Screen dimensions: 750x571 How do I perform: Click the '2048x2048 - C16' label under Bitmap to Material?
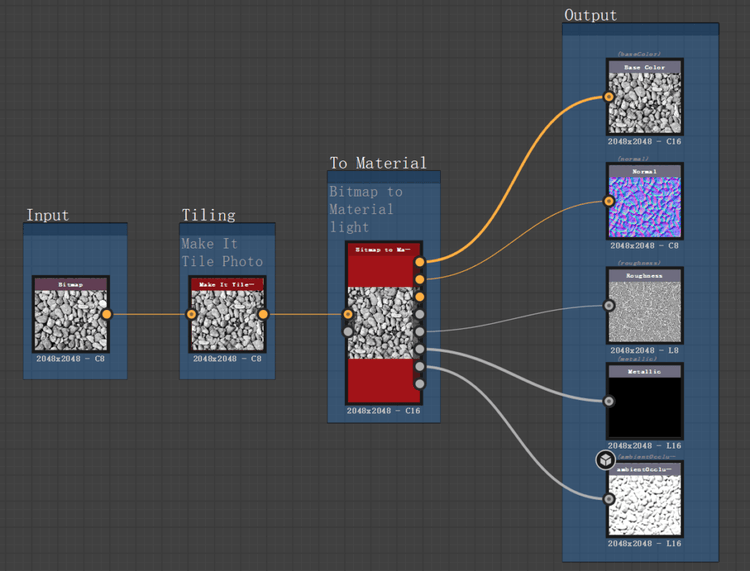(x=384, y=411)
